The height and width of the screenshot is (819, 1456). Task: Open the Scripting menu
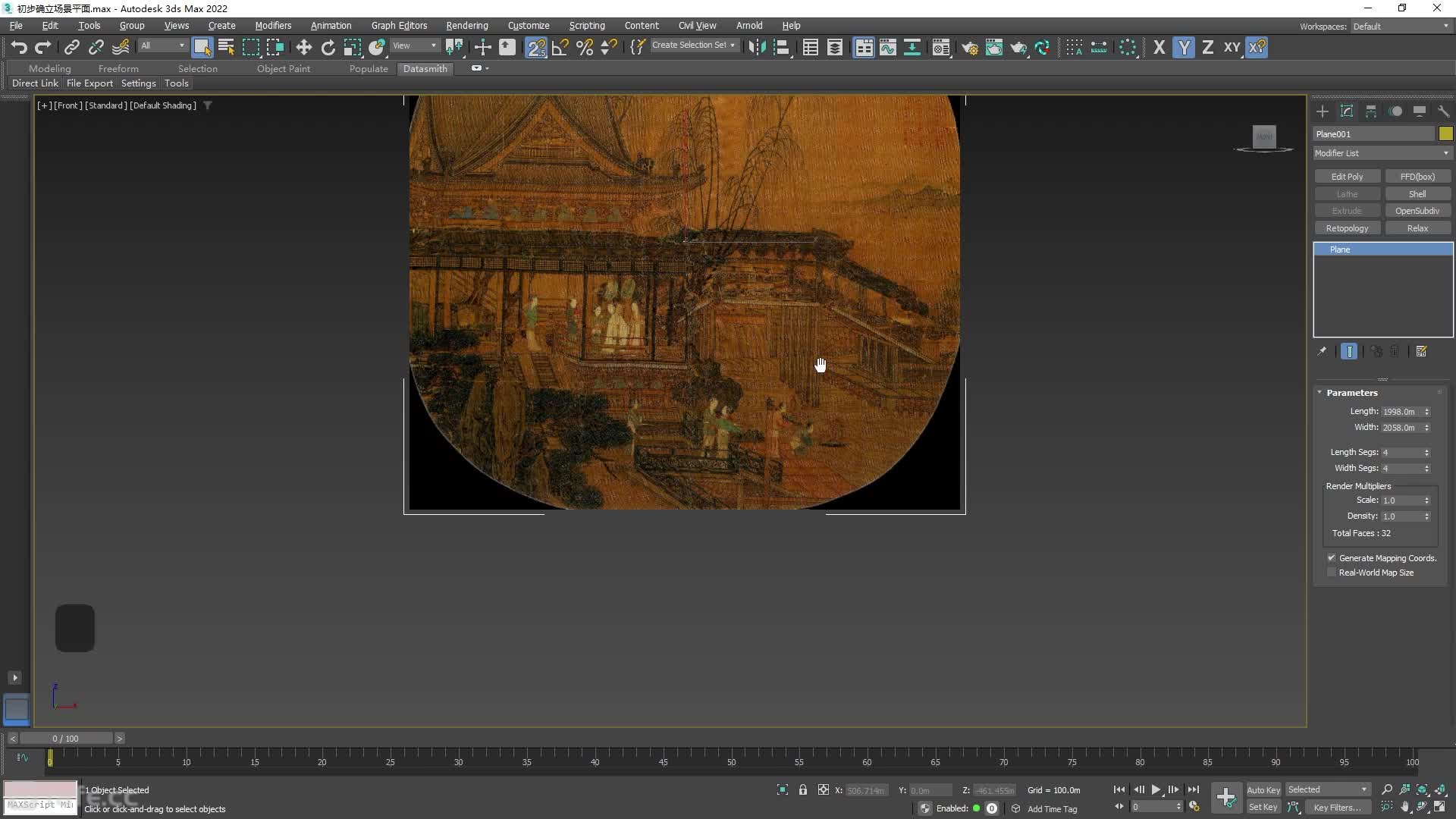click(x=587, y=26)
